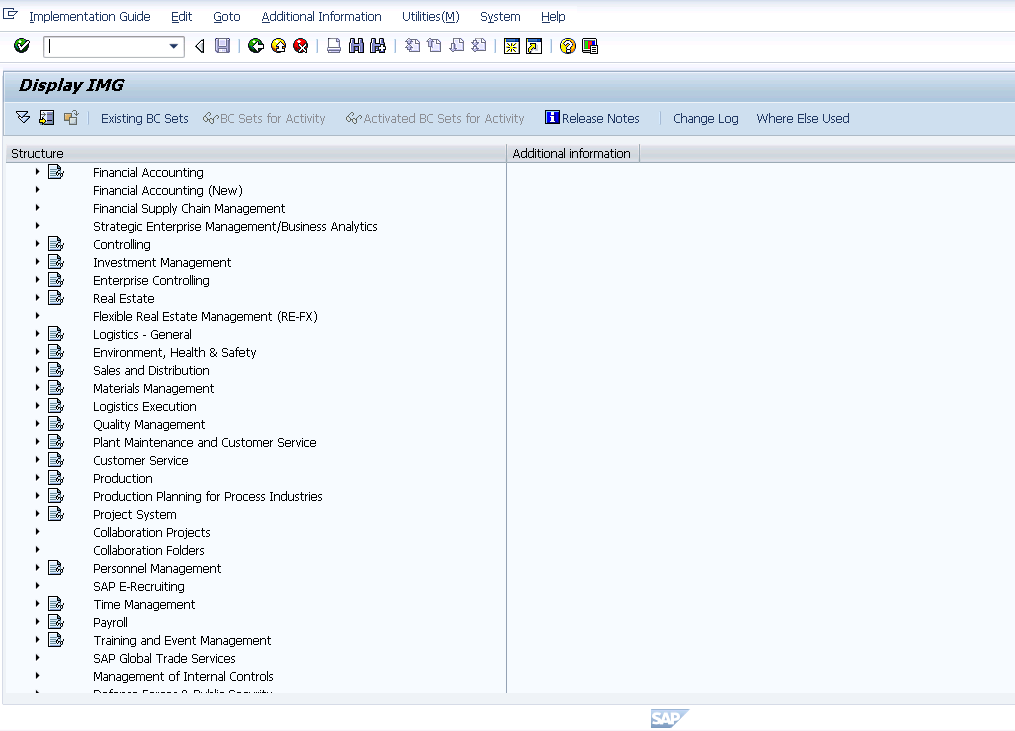Click the Previous Page icon
This screenshot has width=1015, height=731.
[434, 46]
